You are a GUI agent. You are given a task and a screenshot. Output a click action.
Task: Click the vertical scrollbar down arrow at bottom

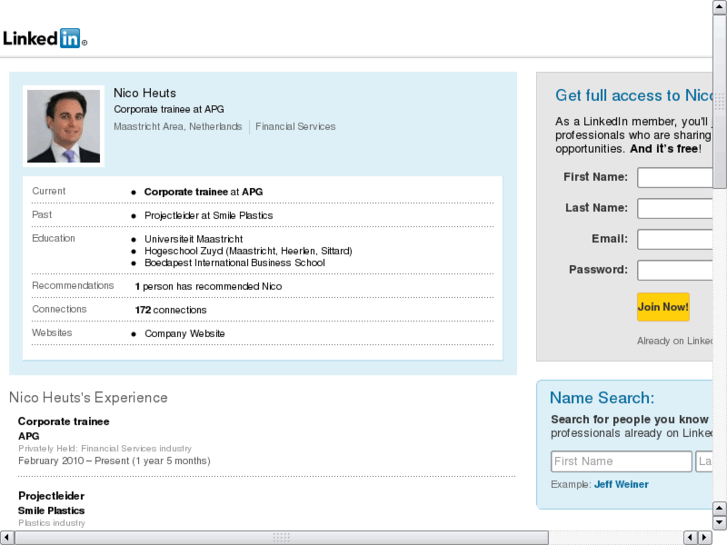click(x=719, y=522)
